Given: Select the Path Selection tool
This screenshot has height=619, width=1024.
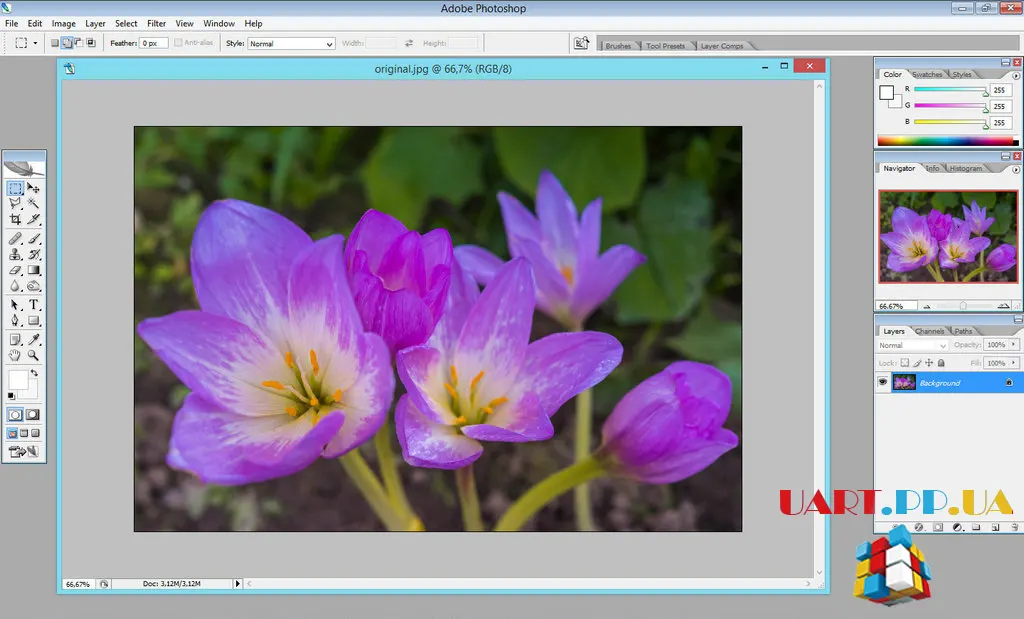Looking at the screenshot, I should (15, 305).
